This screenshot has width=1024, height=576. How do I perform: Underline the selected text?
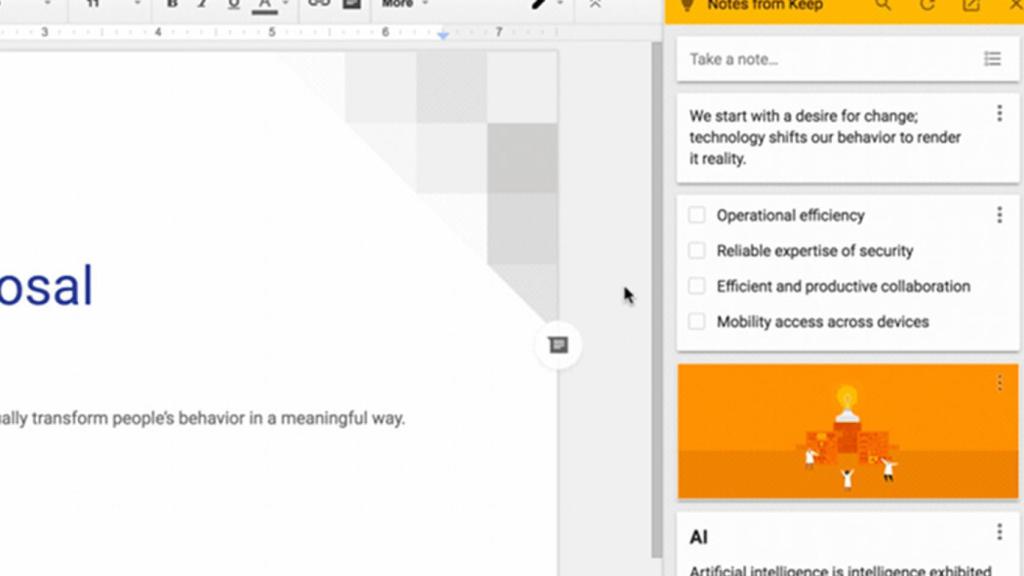click(x=233, y=4)
